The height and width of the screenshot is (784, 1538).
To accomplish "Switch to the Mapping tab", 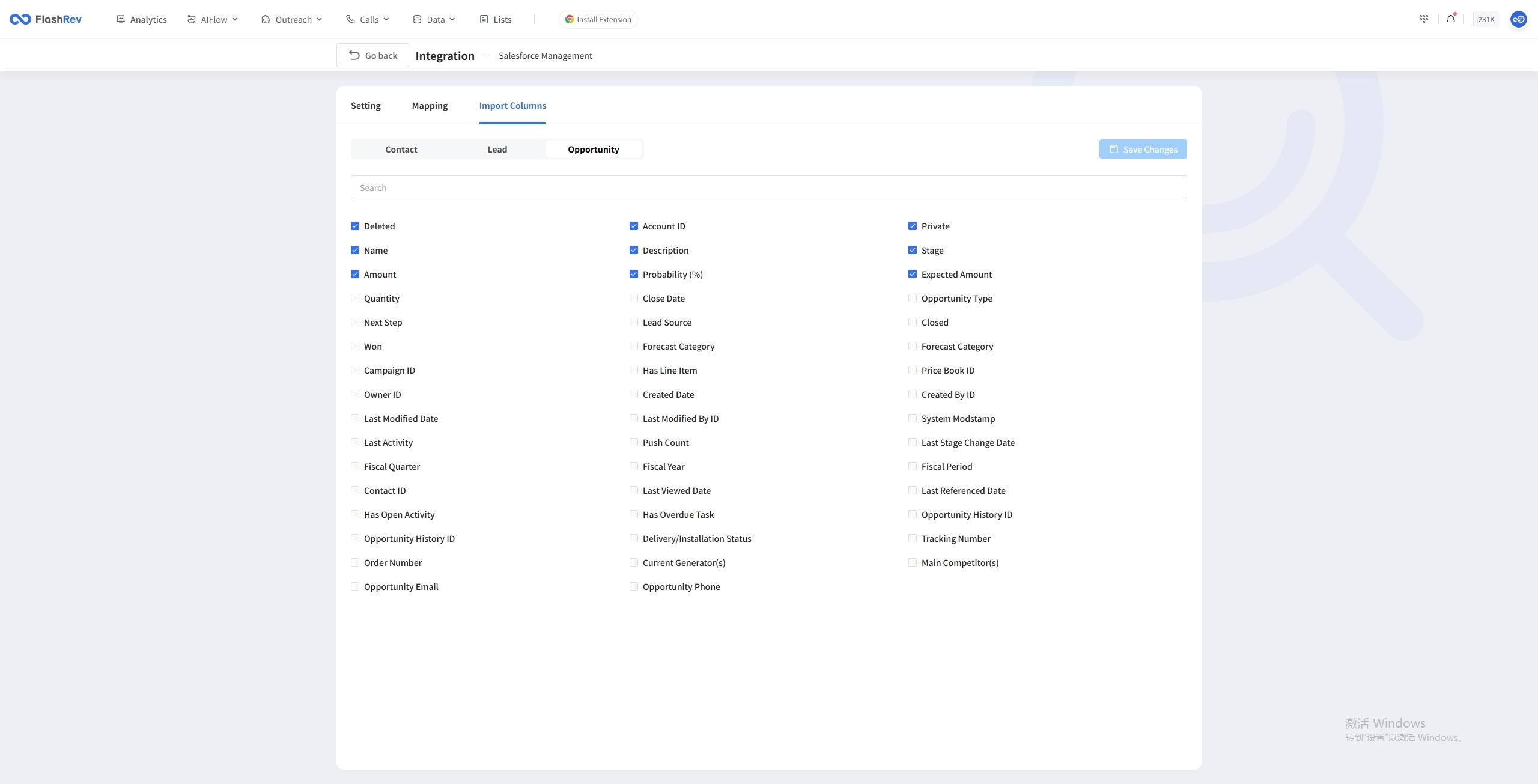I will click(430, 105).
